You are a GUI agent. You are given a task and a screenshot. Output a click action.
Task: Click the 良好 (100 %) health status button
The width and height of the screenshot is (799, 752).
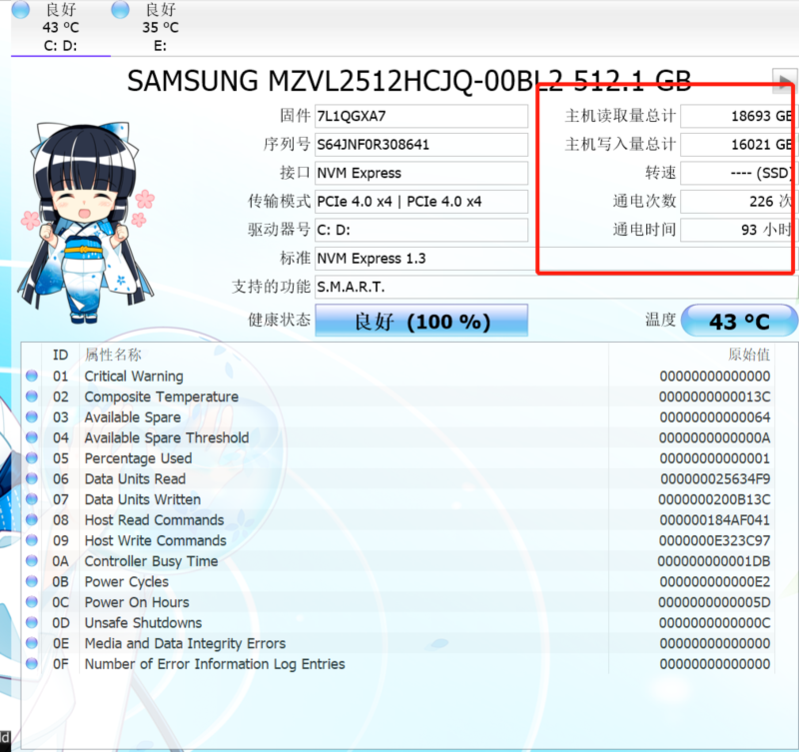click(x=421, y=321)
